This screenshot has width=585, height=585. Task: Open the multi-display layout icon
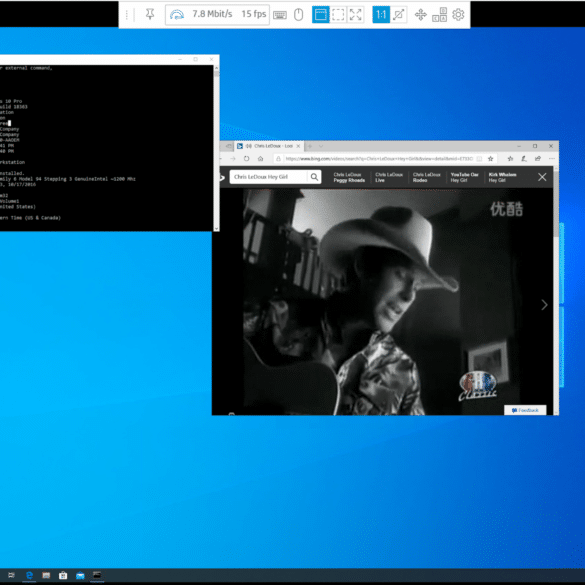(x=439, y=15)
